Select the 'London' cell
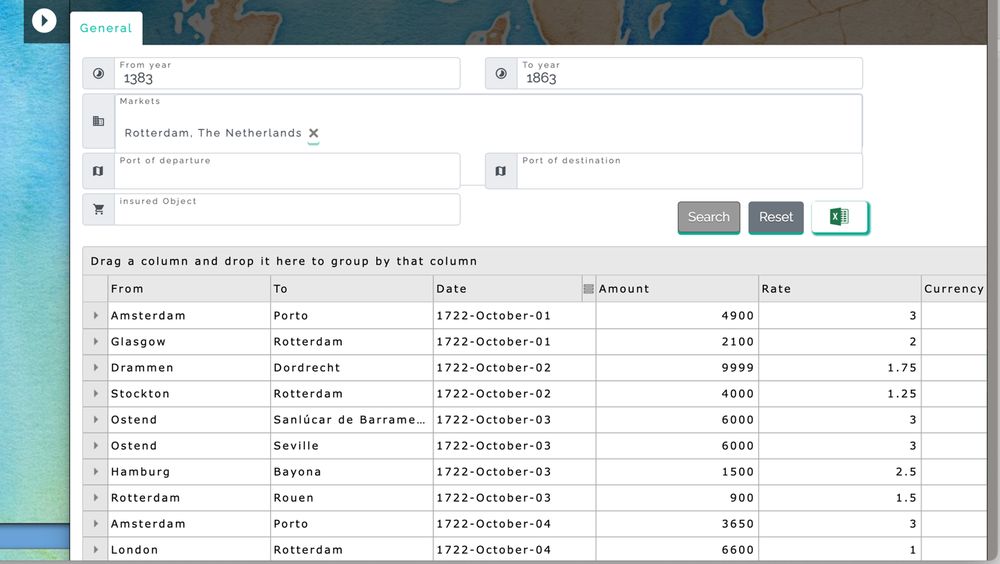 pyautogui.click(x=189, y=549)
